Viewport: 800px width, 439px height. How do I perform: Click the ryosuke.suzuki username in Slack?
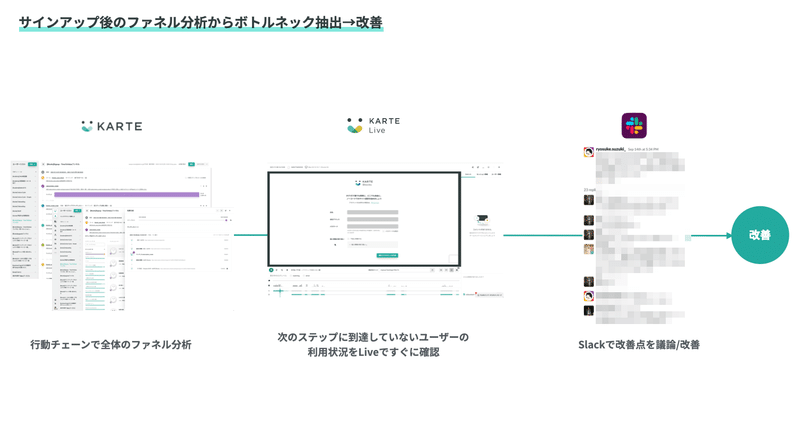610,149
